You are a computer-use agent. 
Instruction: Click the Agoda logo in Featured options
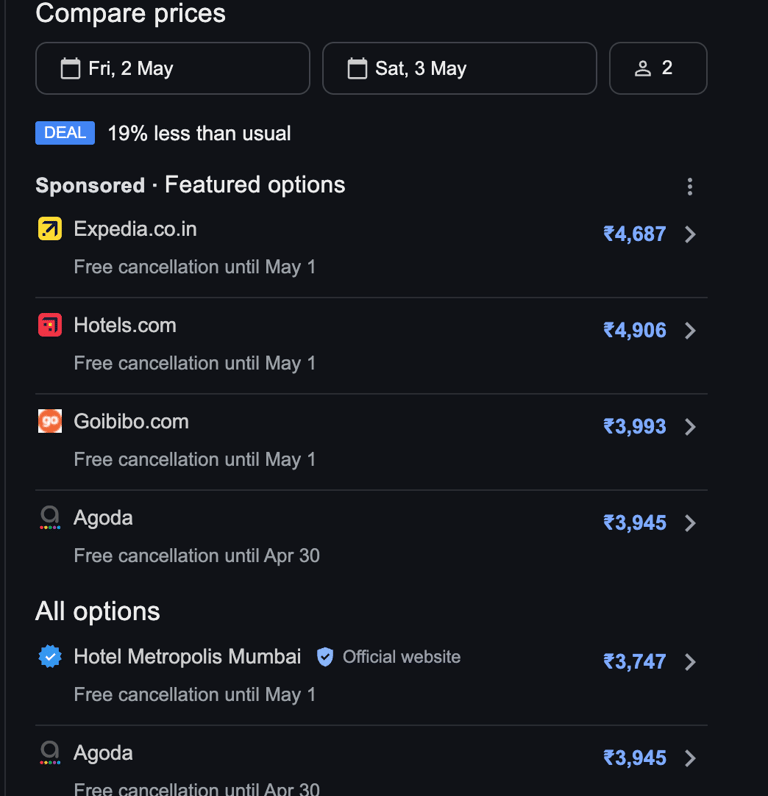(50, 518)
